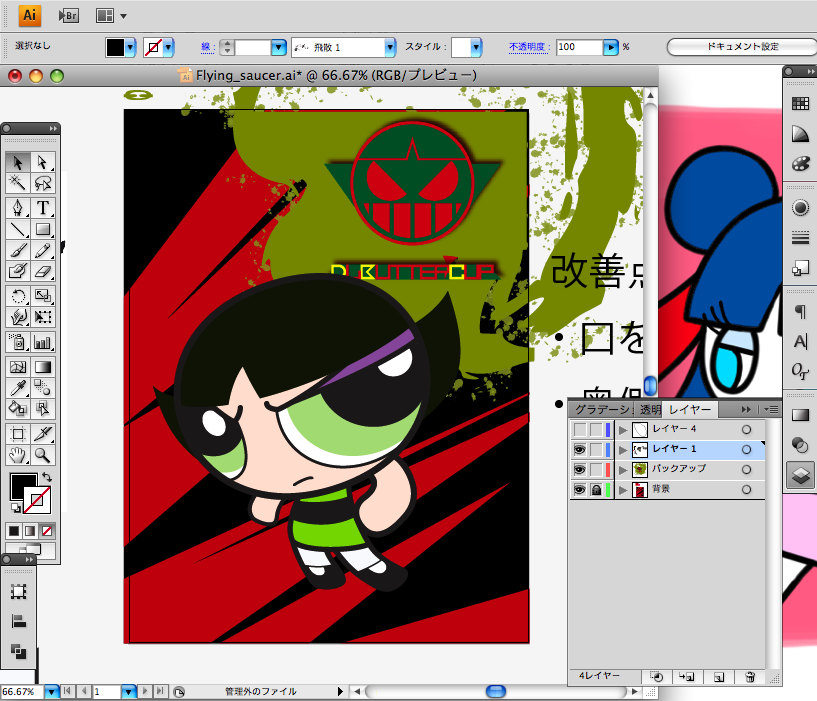Click ドキュメント設定 button

pyautogui.click(x=742, y=46)
